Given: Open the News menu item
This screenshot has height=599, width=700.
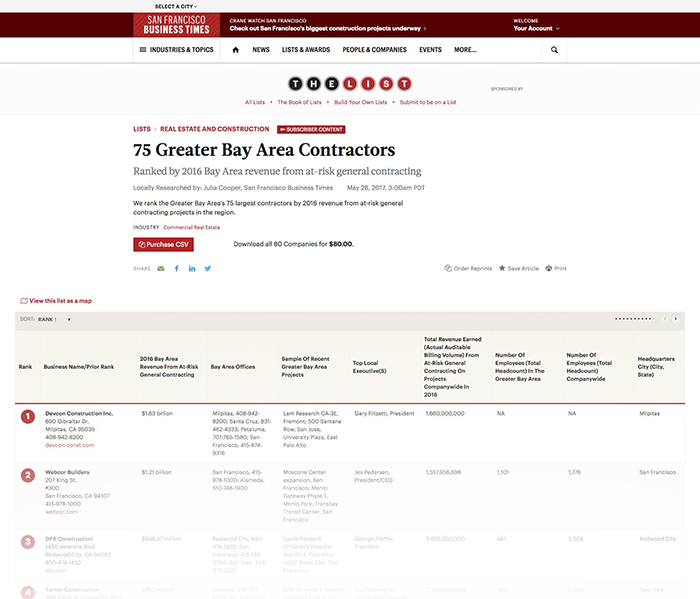Looking at the screenshot, I should 261,50.
